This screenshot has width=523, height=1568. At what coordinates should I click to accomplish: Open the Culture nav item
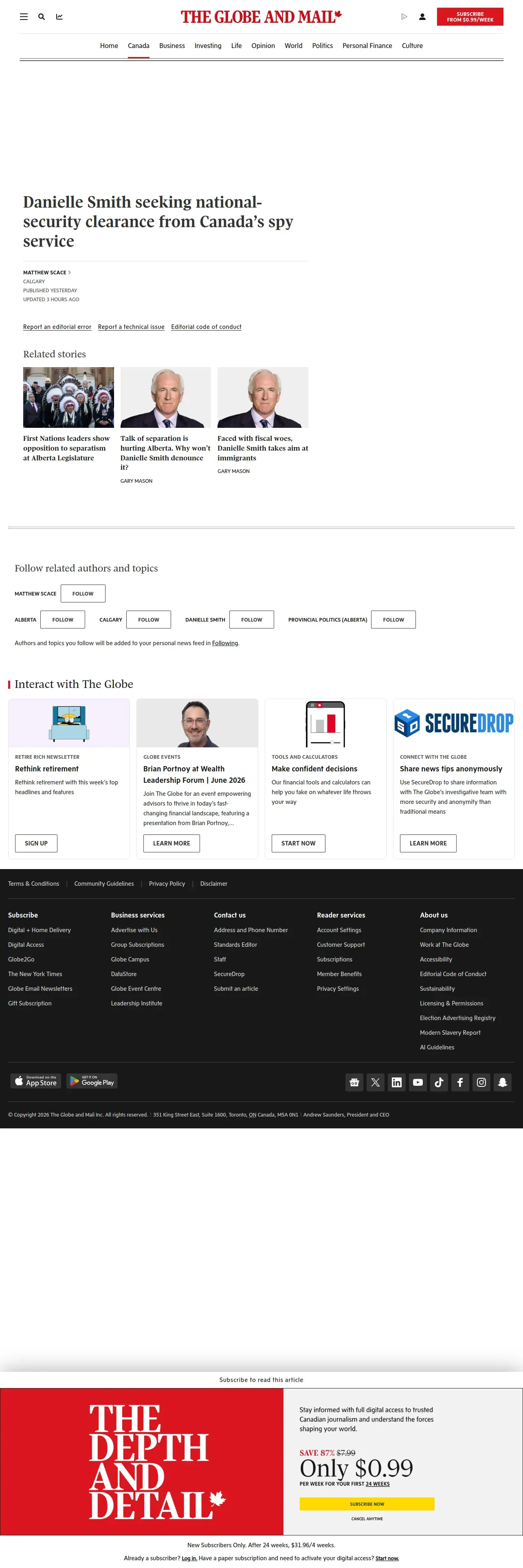[412, 46]
